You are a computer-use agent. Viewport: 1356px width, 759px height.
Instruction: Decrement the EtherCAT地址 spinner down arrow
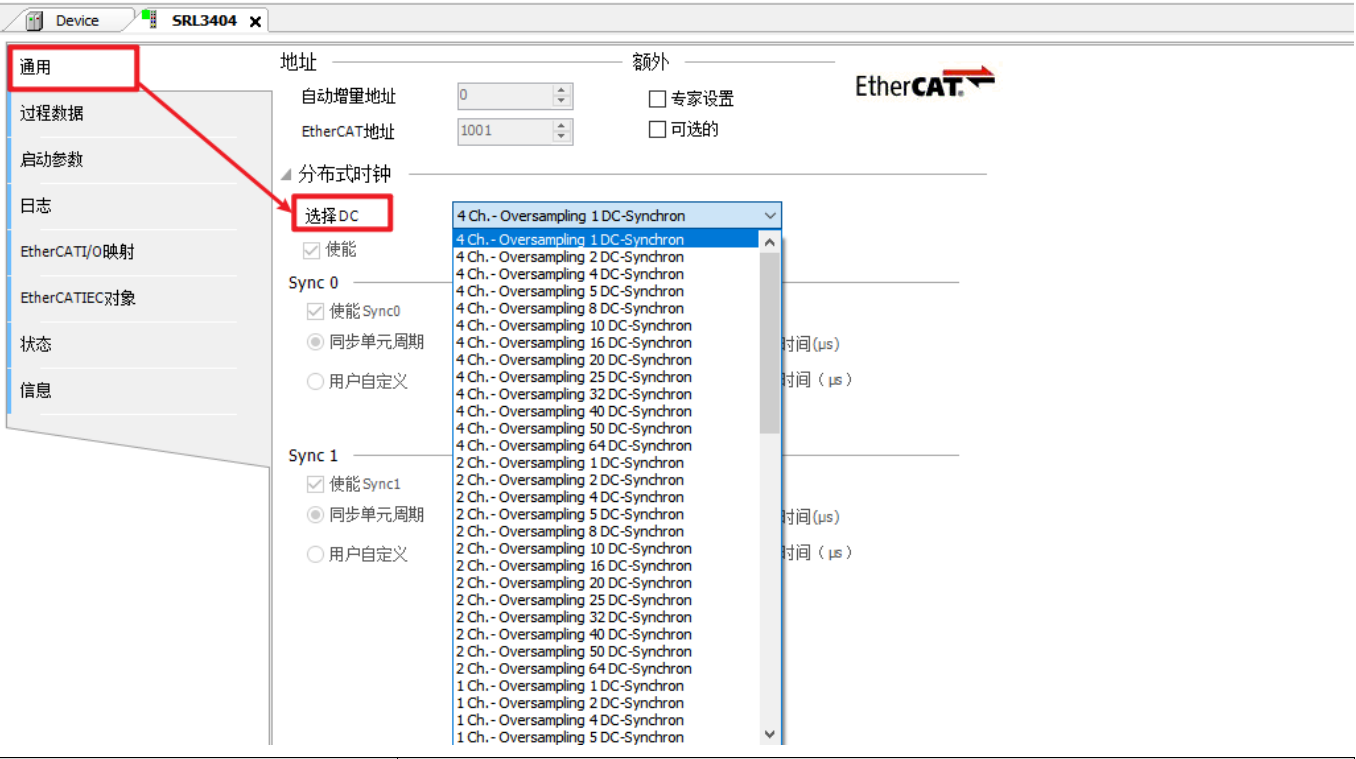point(561,137)
